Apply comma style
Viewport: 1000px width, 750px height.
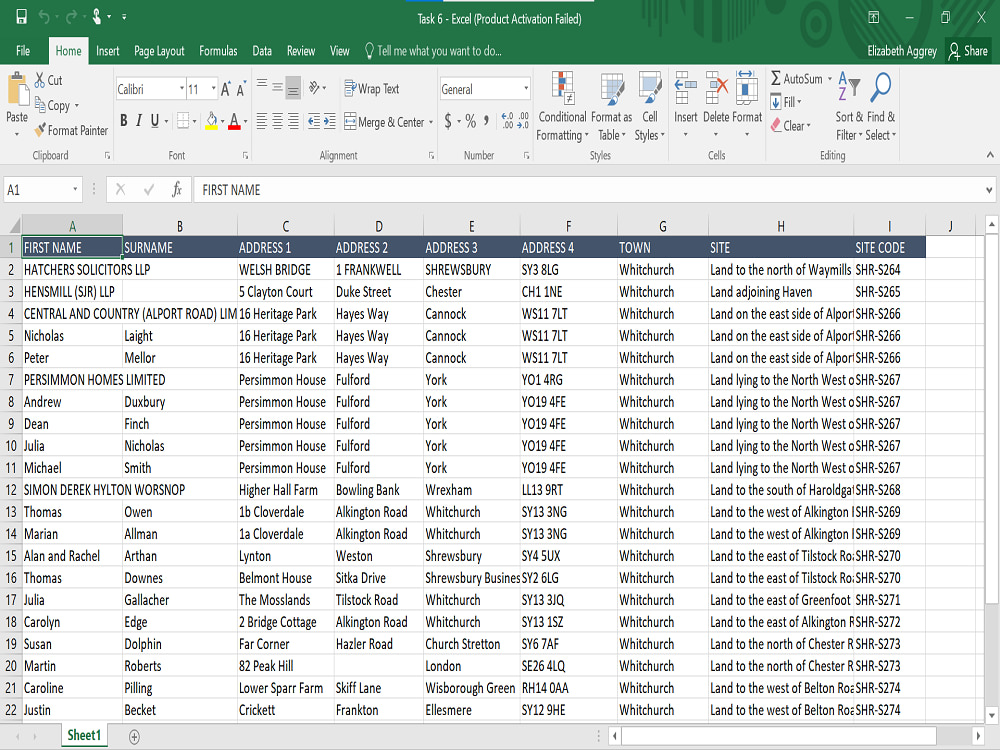coord(487,121)
